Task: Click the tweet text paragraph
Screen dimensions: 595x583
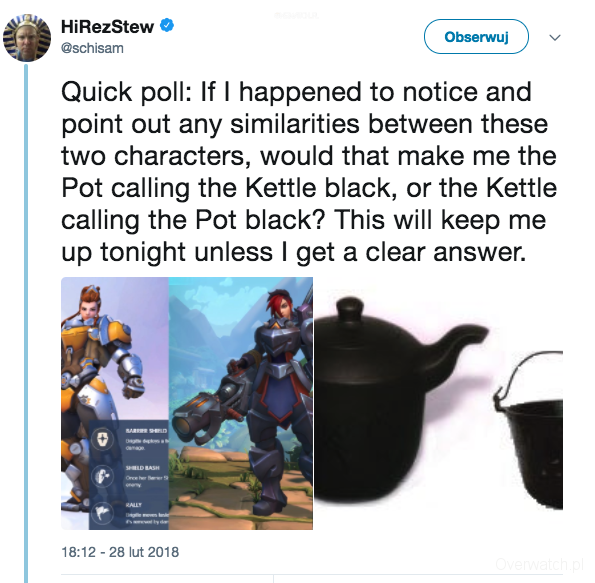Action: pos(309,172)
